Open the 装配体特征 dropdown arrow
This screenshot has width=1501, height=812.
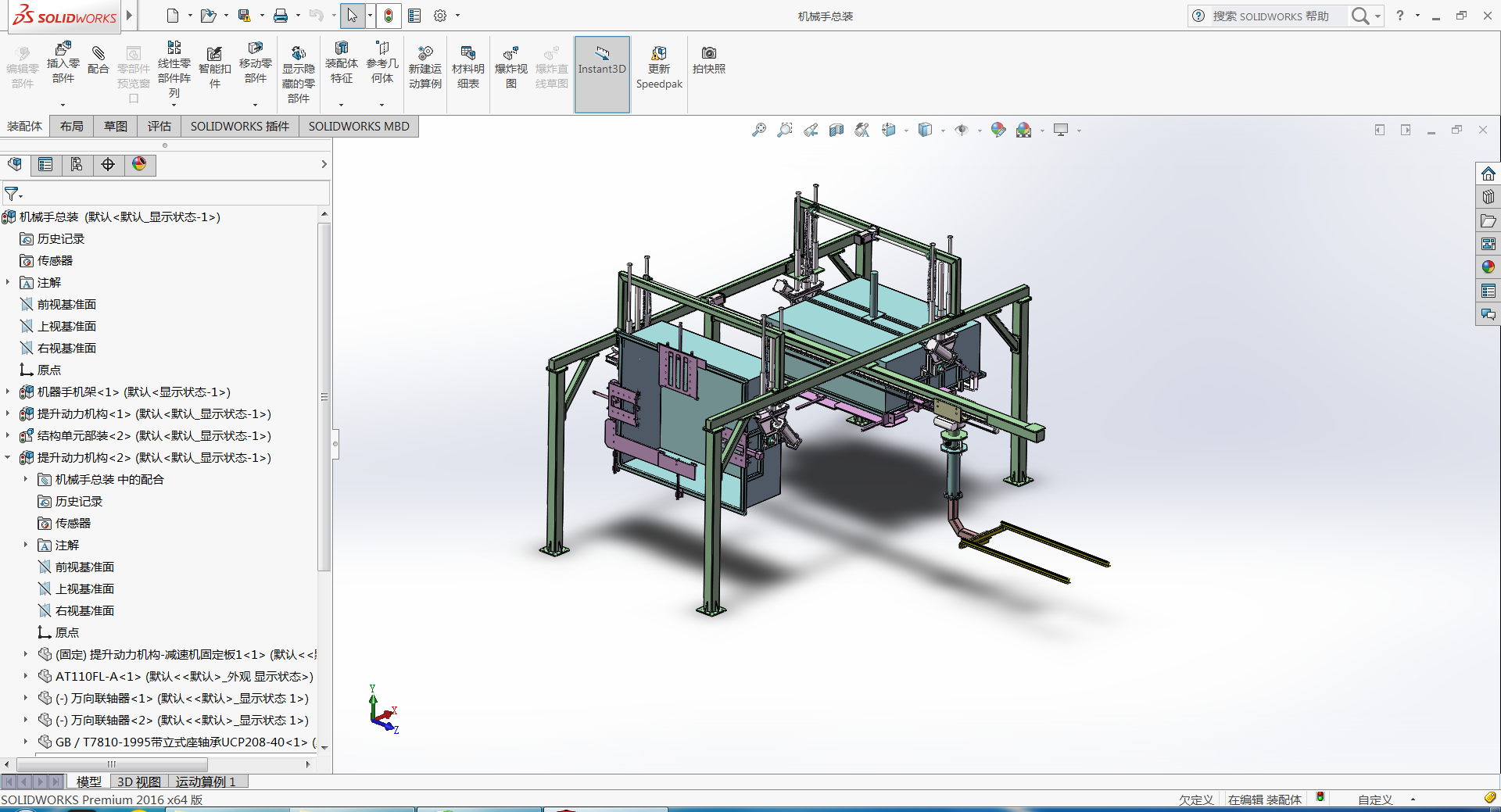pos(341,105)
